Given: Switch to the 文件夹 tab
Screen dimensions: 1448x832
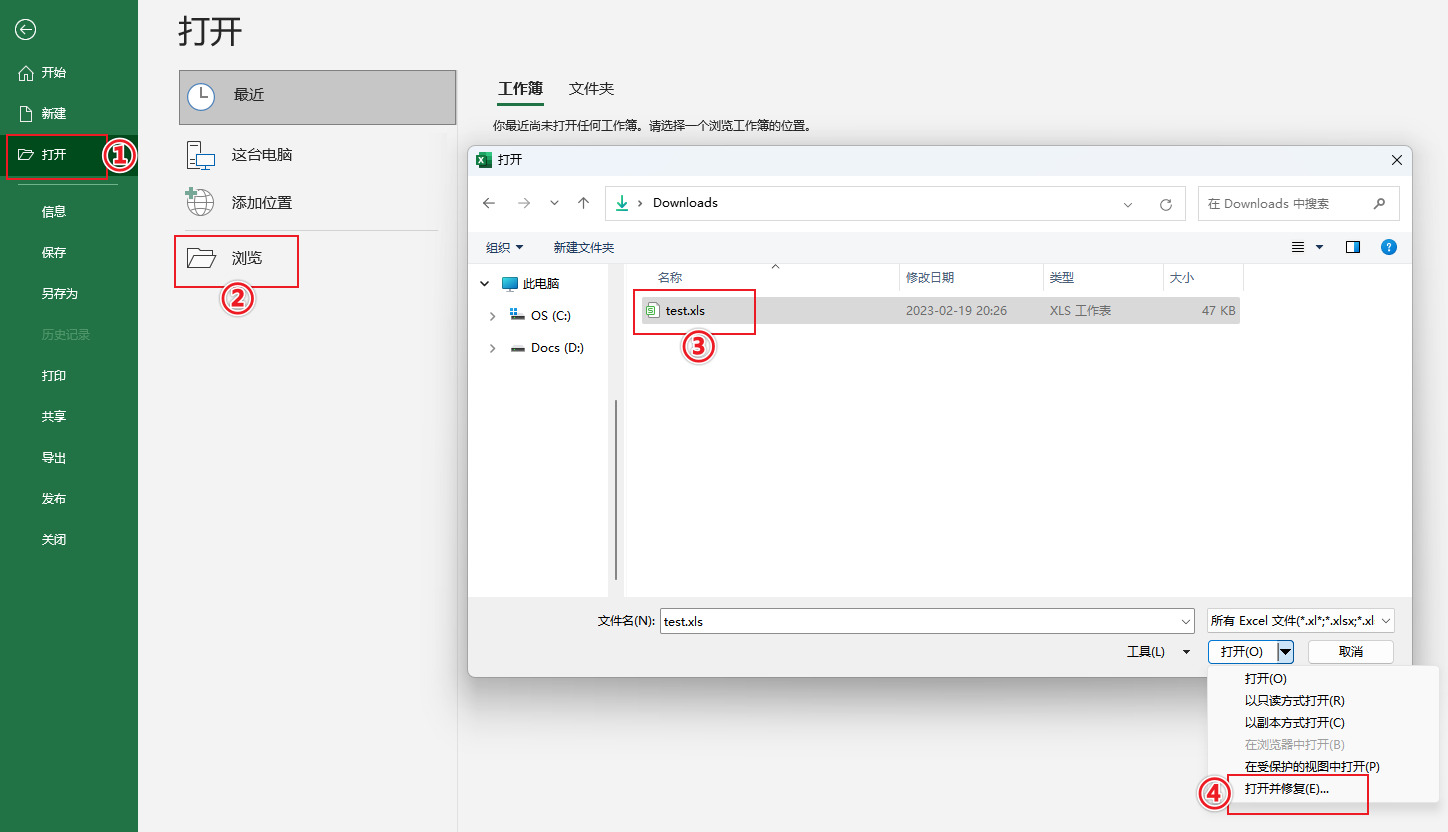Looking at the screenshot, I should [591, 89].
